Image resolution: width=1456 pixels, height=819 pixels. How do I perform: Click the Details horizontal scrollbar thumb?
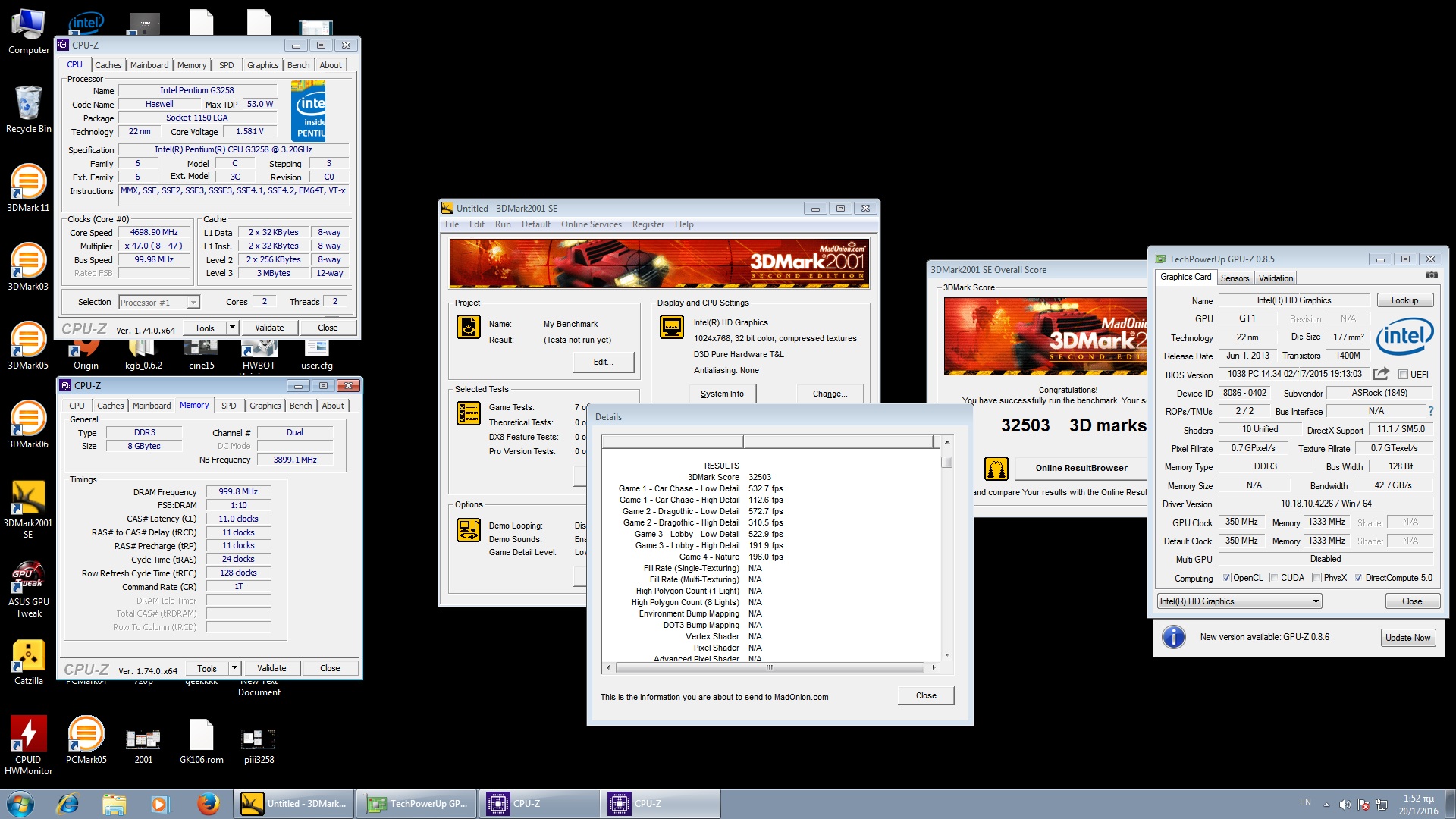tap(769, 667)
